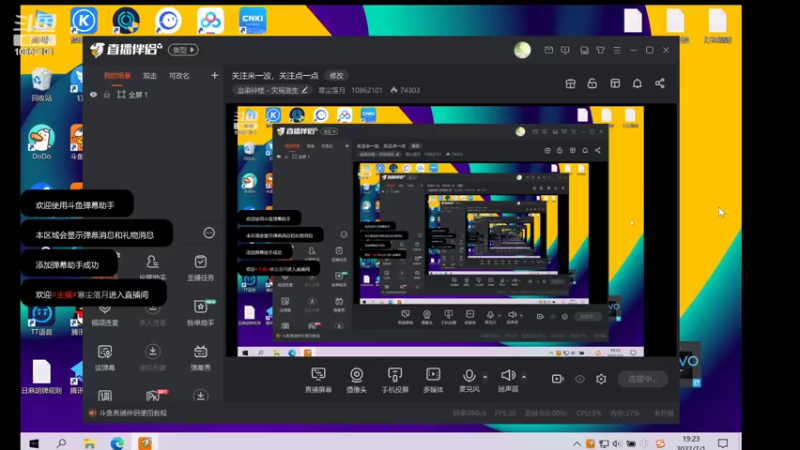800x450 pixels.
Task: Start recording with the video record icon
Action: [x=557, y=379]
